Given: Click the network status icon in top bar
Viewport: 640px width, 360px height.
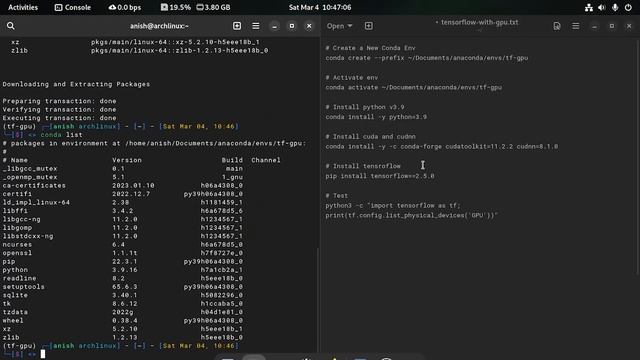Looking at the screenshot, I should [x=589, y=7].
